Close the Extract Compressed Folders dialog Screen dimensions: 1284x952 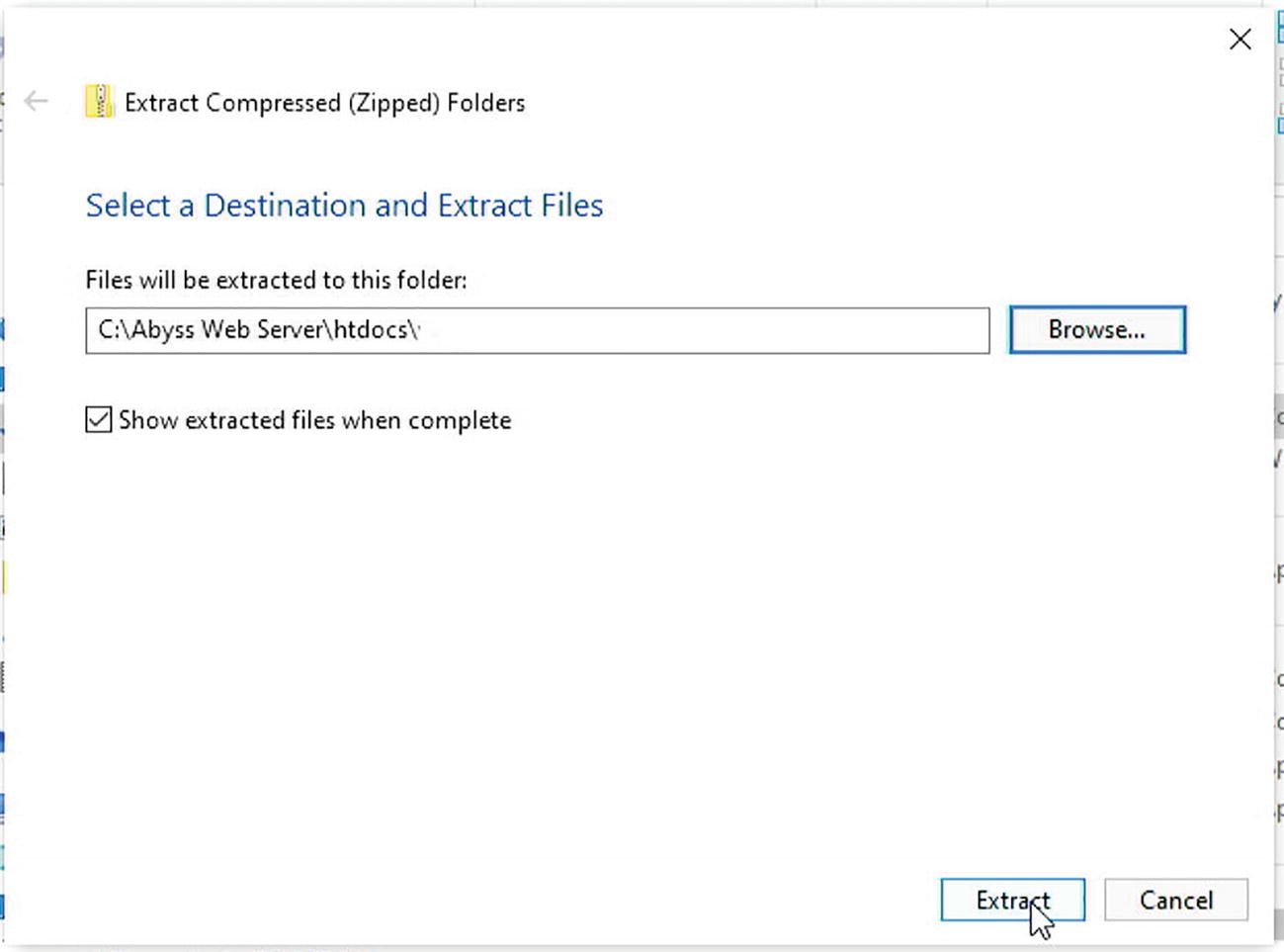[x=1240, y=40]
